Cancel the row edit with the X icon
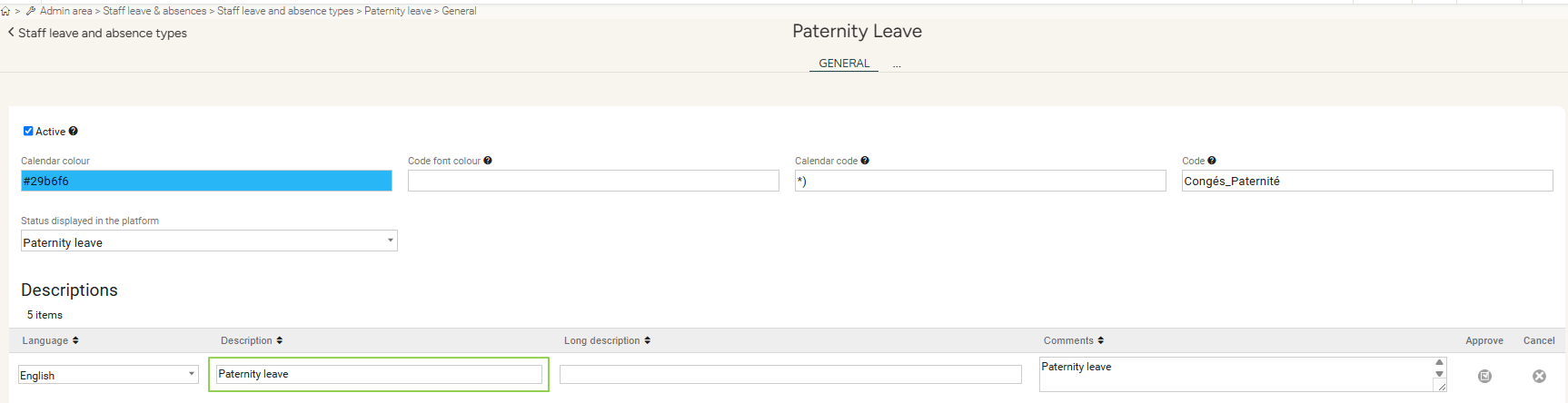 click(x=1539, y=376)
